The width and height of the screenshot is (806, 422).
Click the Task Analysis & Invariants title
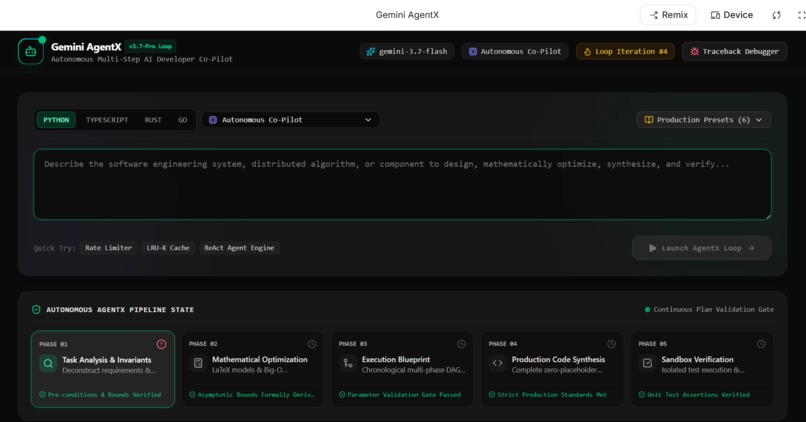107,360
